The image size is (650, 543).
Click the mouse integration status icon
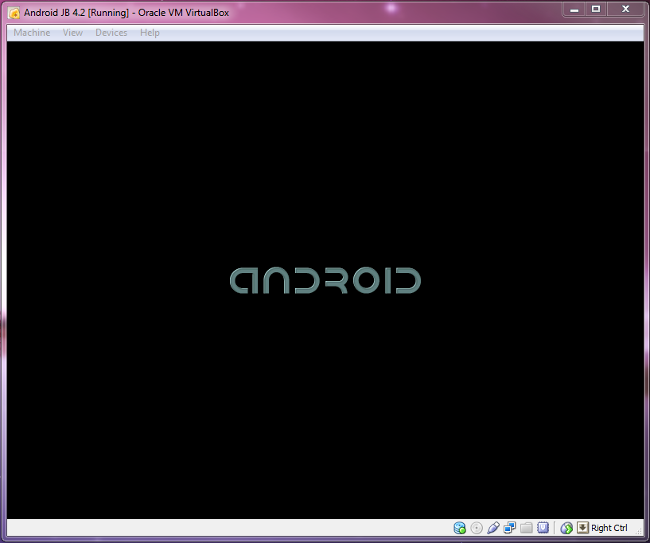point(567,528)
